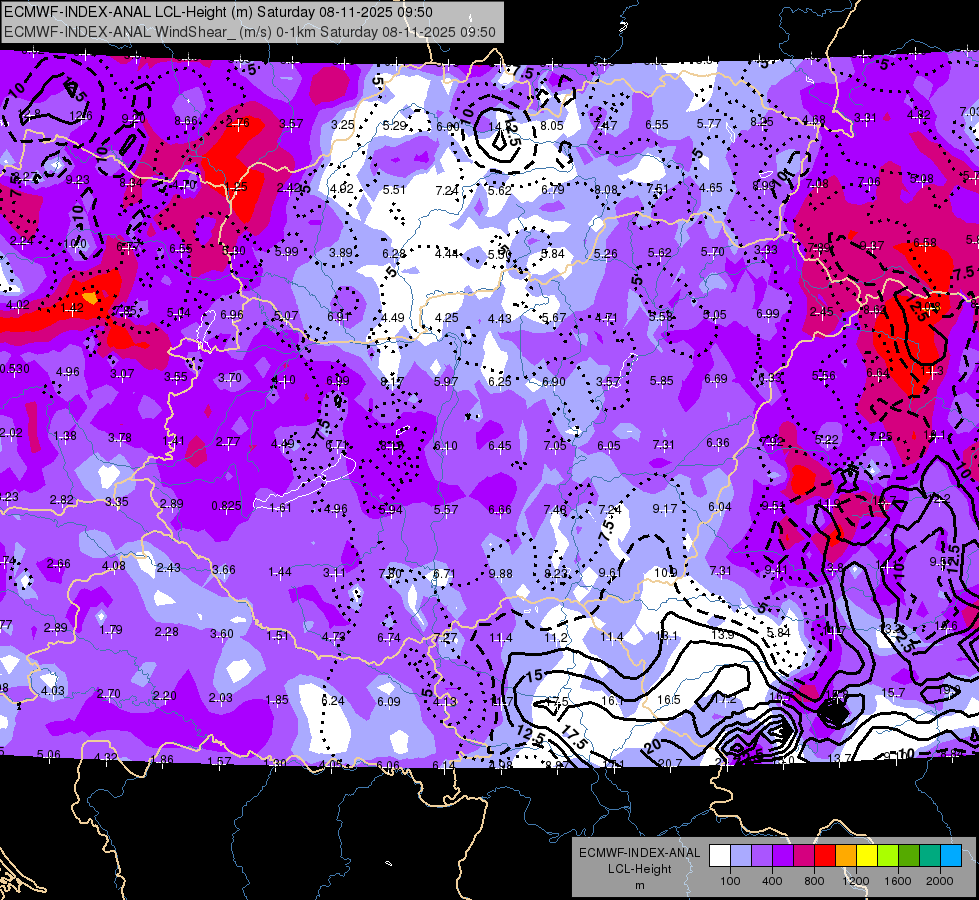Click the dark green legend swatch
The height and width of the screenshot is (900, 979).
909,856
